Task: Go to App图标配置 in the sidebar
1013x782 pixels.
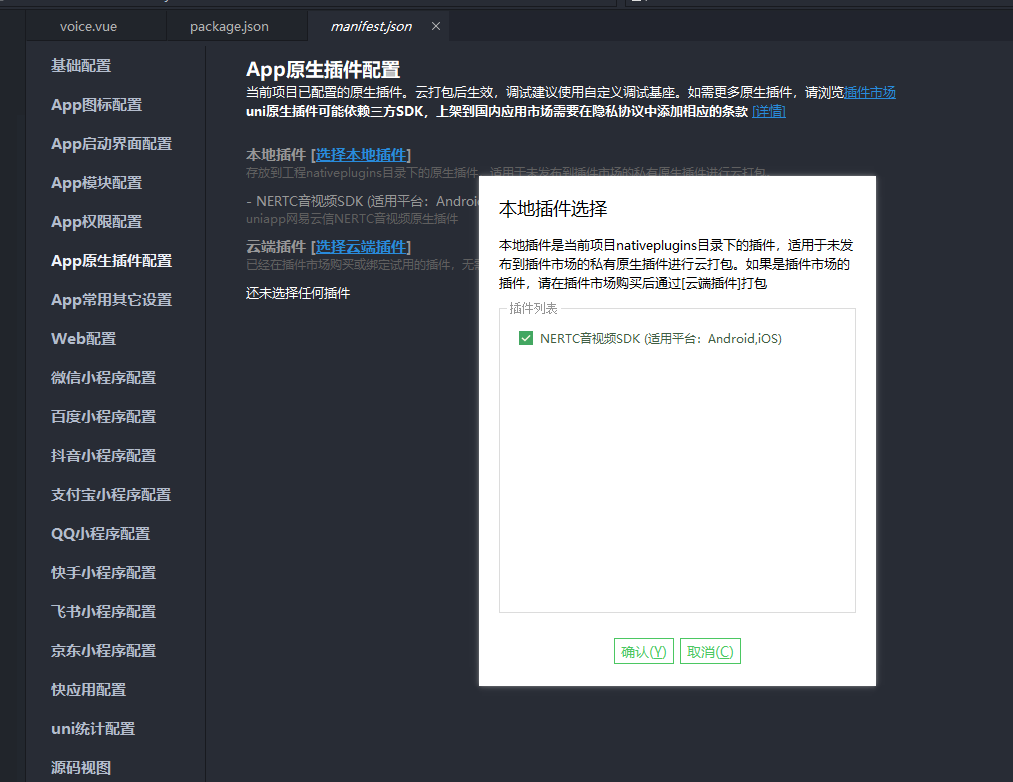Action: coord(96,105)
